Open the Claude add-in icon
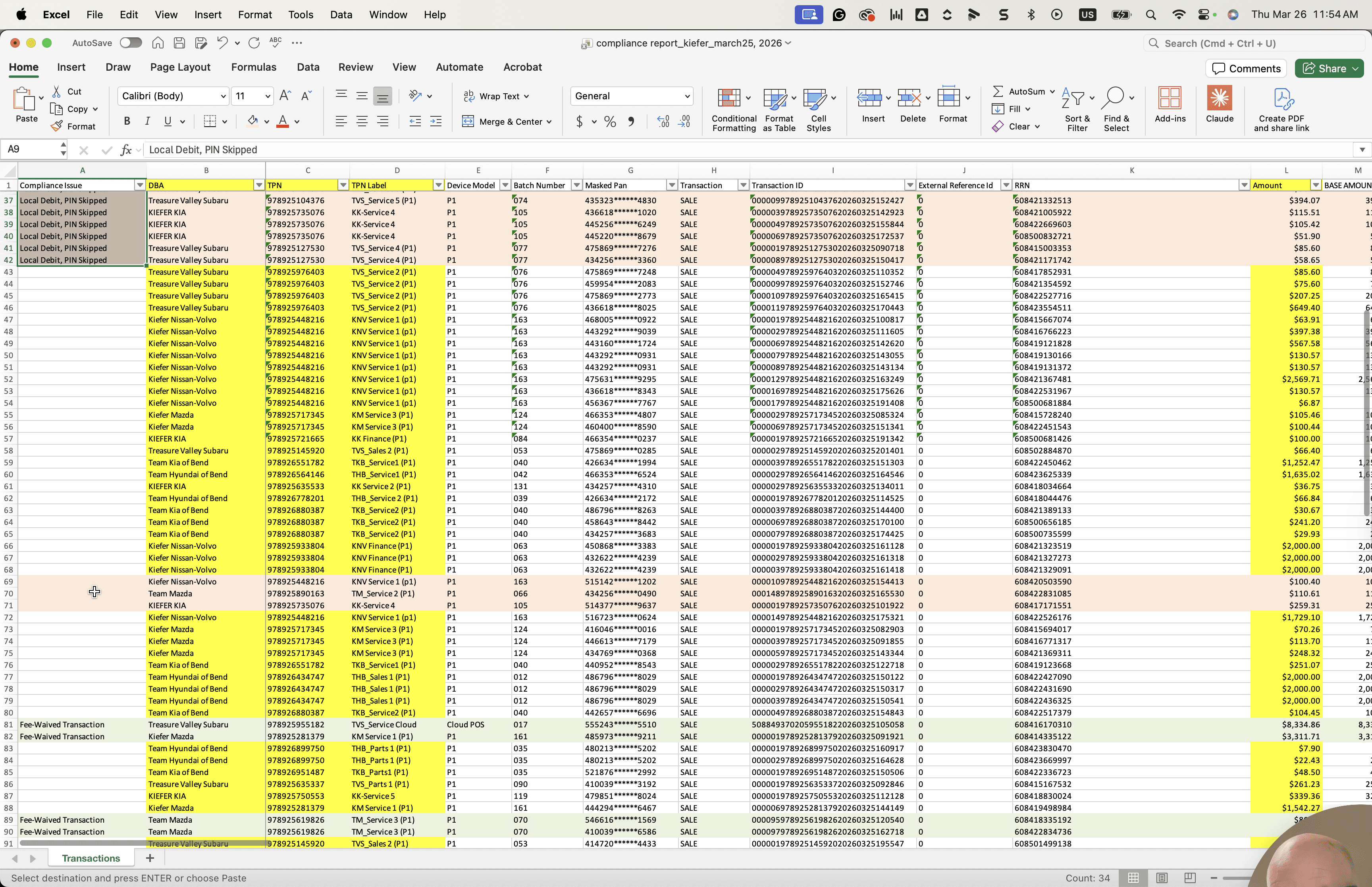This screenshot has height=887, width=1372. (x=1220, y=104)
